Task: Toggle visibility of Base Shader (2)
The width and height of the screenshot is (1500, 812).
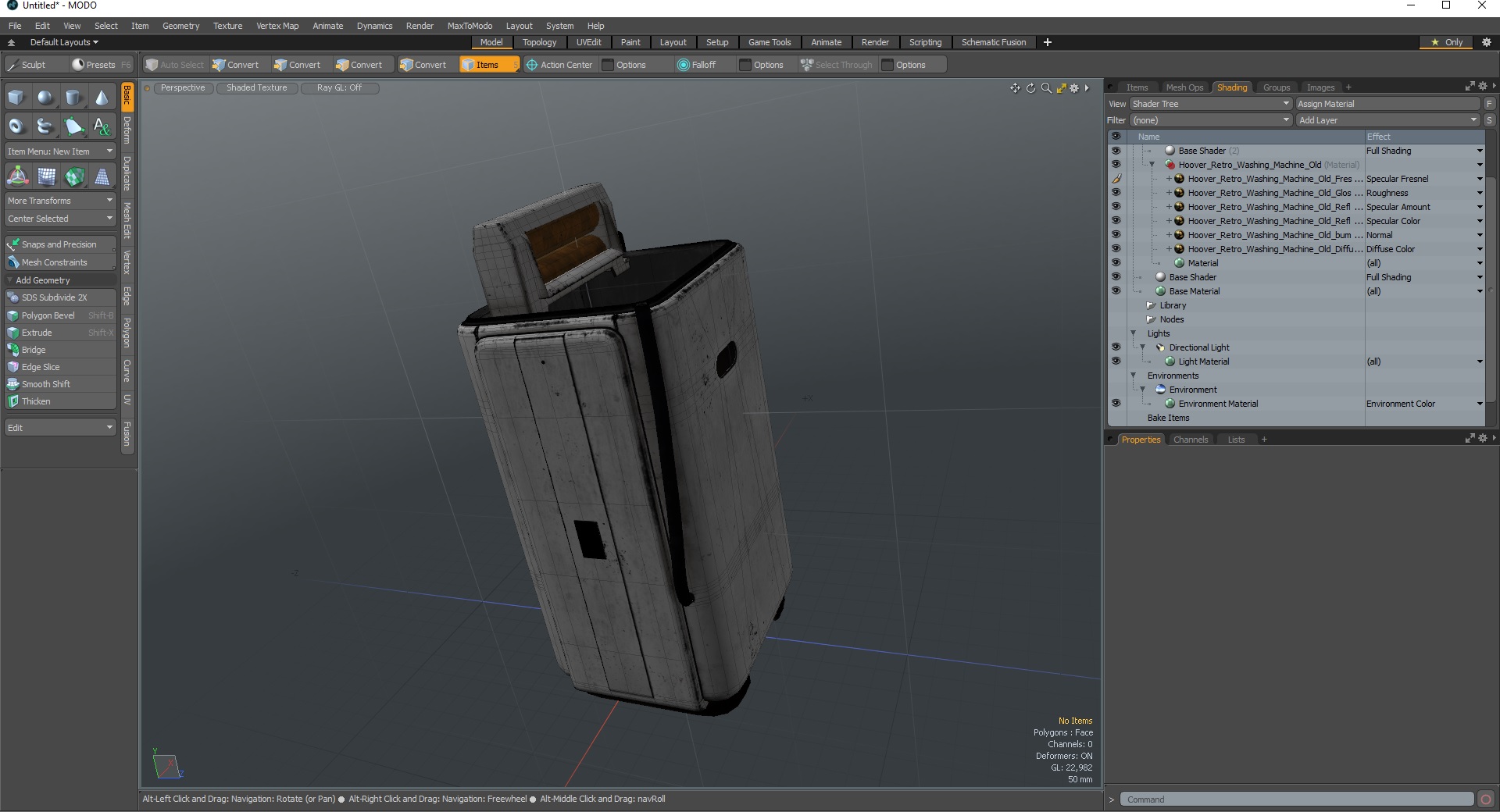Action: coord(1116,151)
